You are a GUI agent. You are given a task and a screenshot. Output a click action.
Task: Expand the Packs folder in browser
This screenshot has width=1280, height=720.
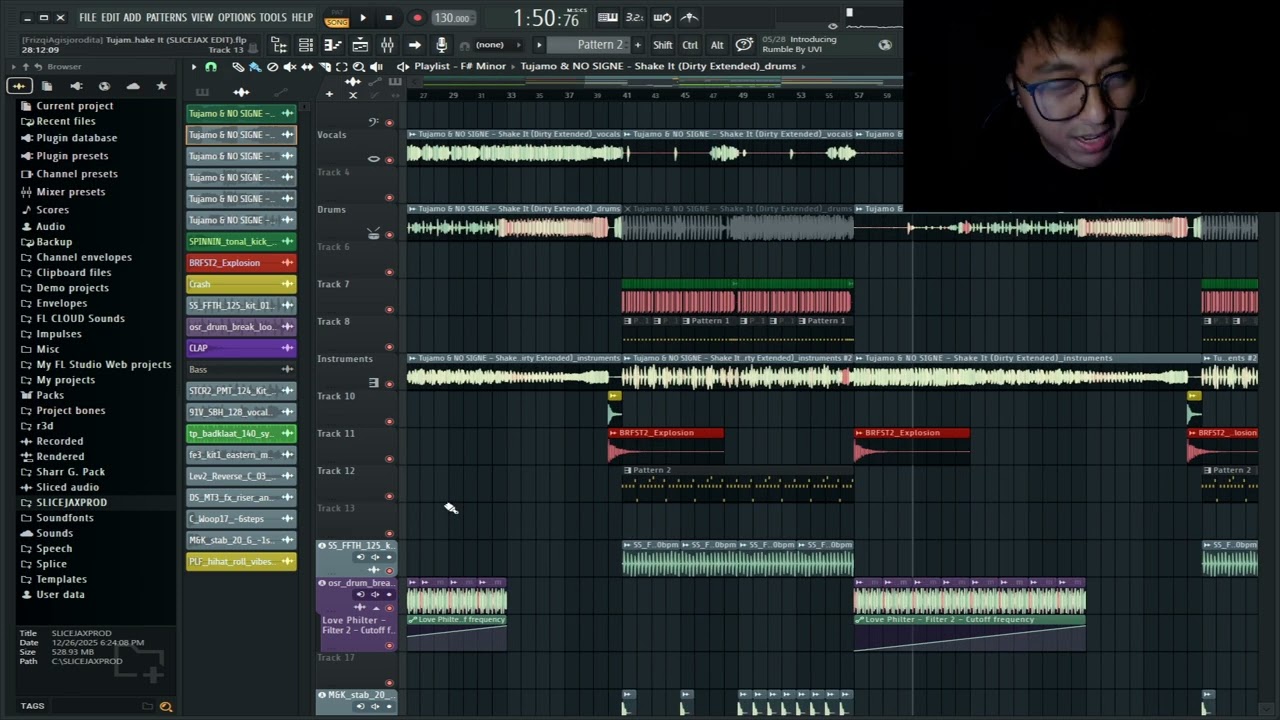click(50, 395)
